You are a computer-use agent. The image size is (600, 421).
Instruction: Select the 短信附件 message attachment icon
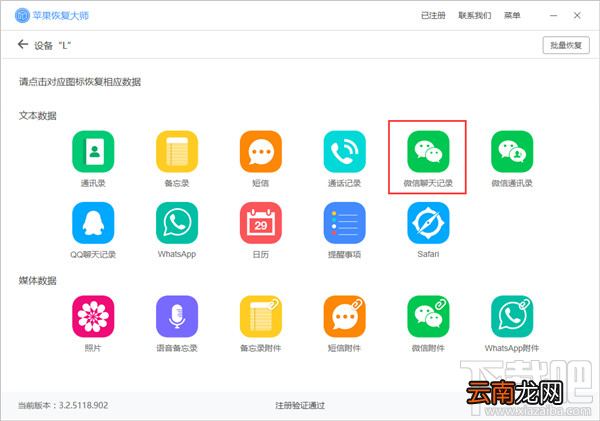[x=344, y=316]
